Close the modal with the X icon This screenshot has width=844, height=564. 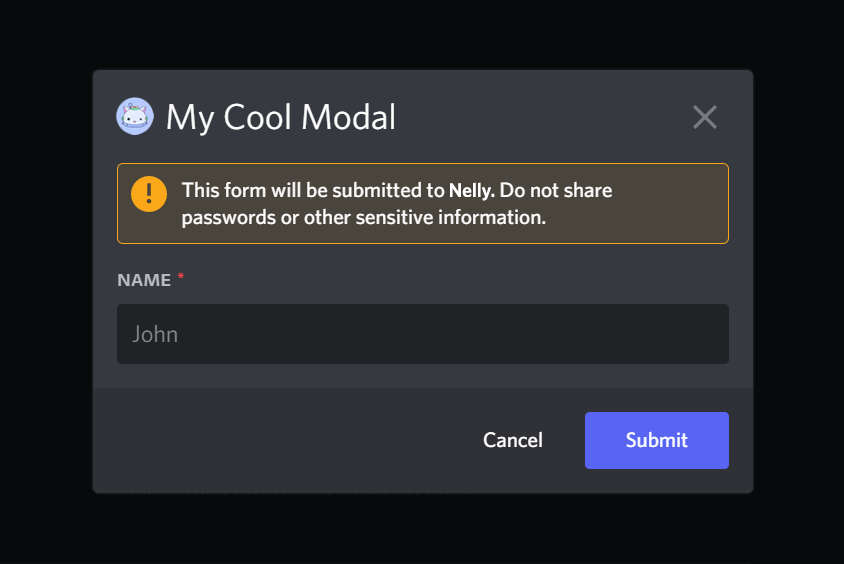(705, 117)
